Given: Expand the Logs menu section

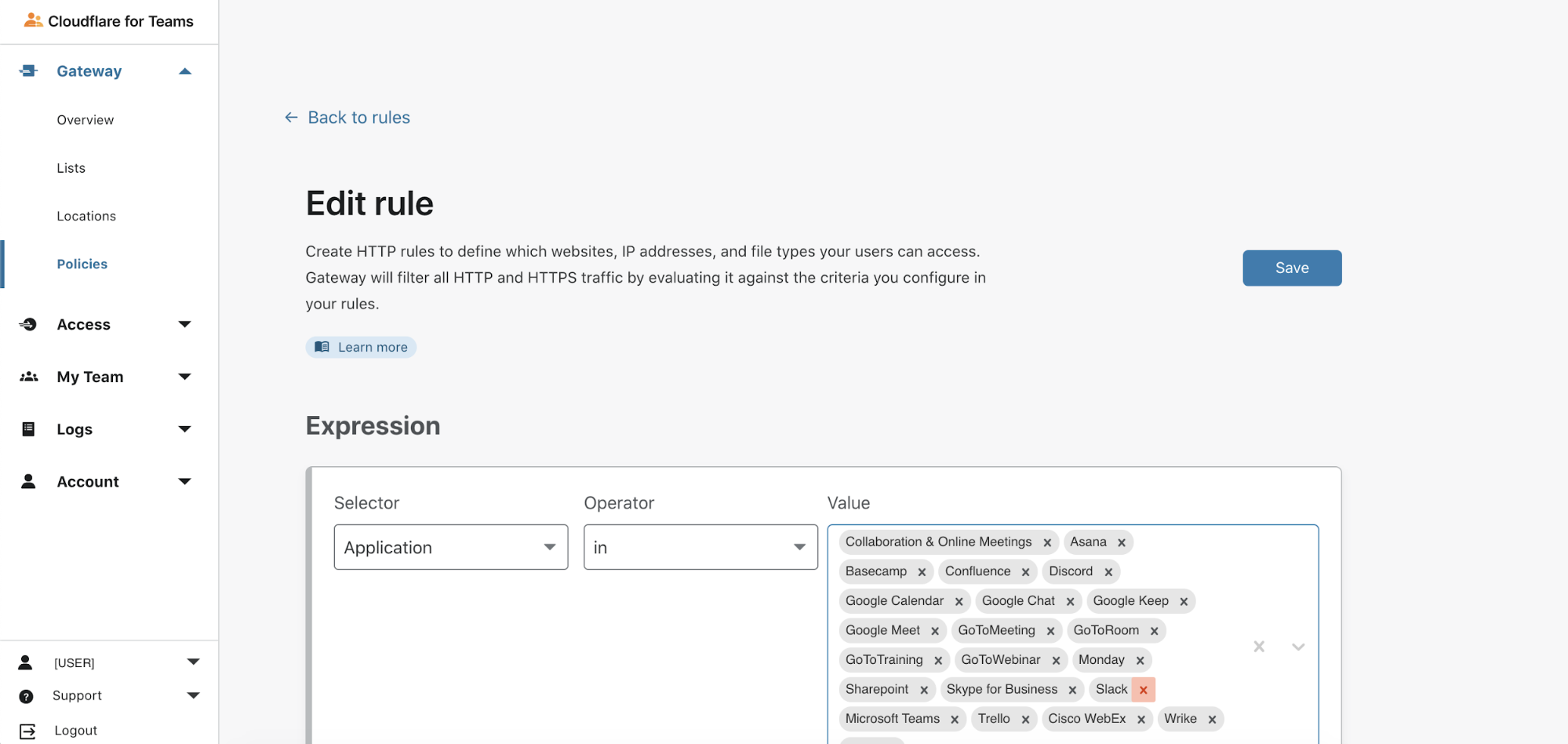Looking at the screenshot, I should pyautogui.click(x=185, y=429).
